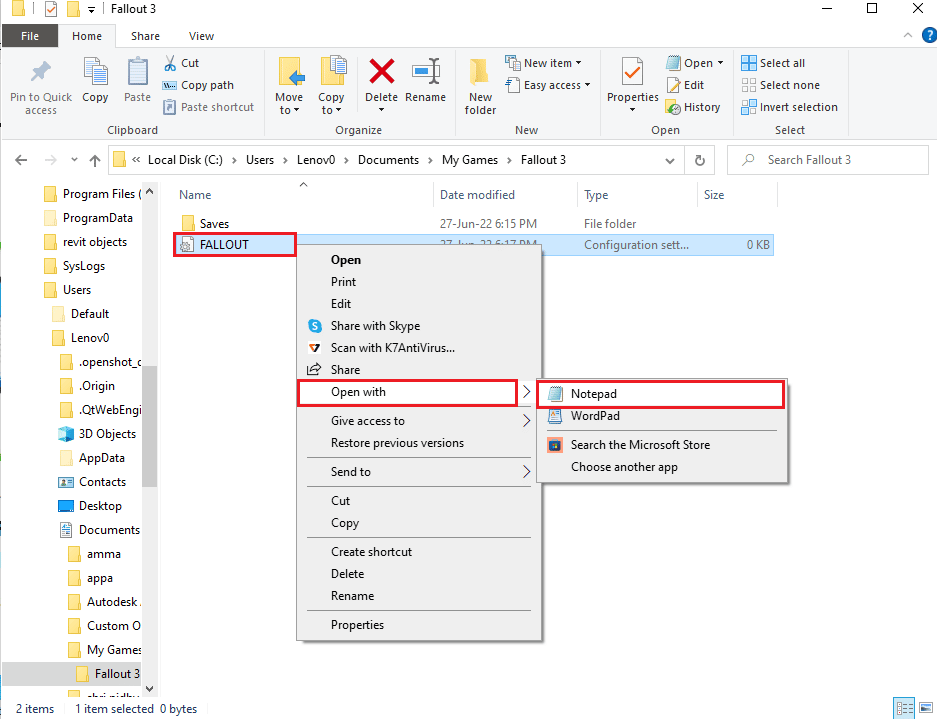The width and height of the screenshot is (937, 719).
Task: Click the Properties ribbon icon
Action: (632, 72)
